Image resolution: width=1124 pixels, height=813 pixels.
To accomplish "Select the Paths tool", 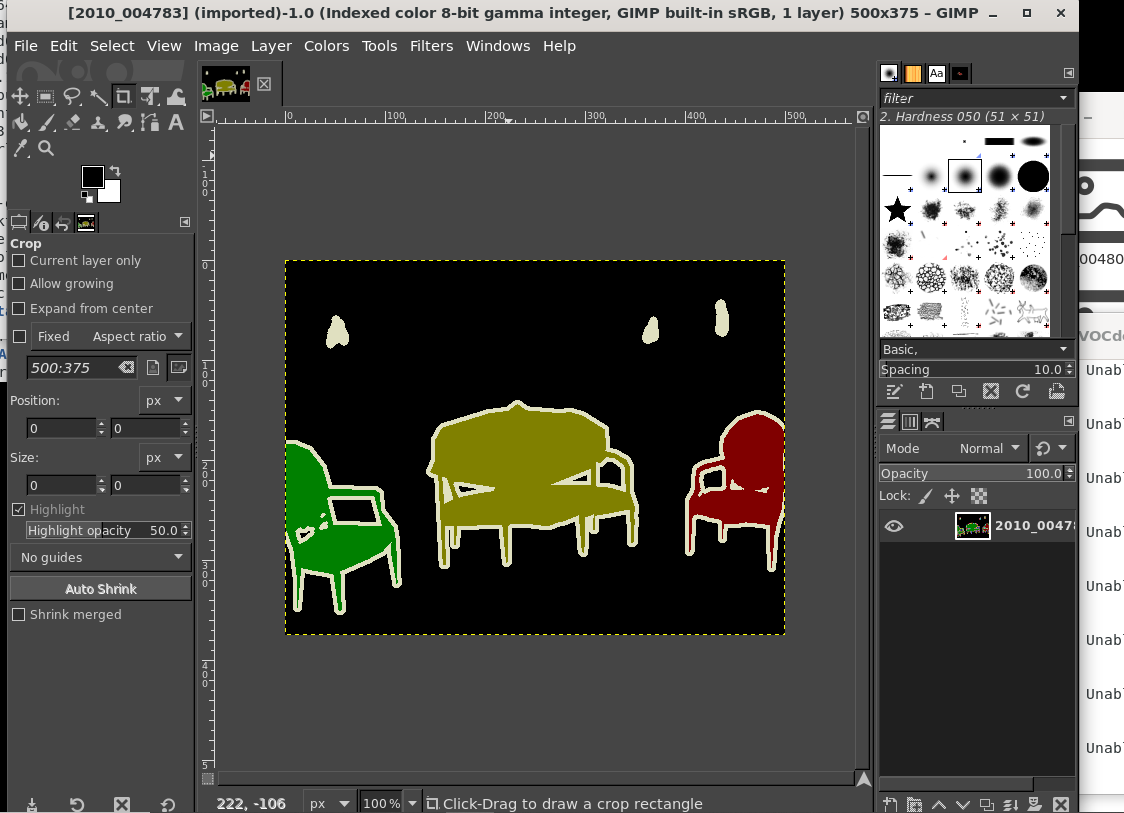I will coord(150,123).
